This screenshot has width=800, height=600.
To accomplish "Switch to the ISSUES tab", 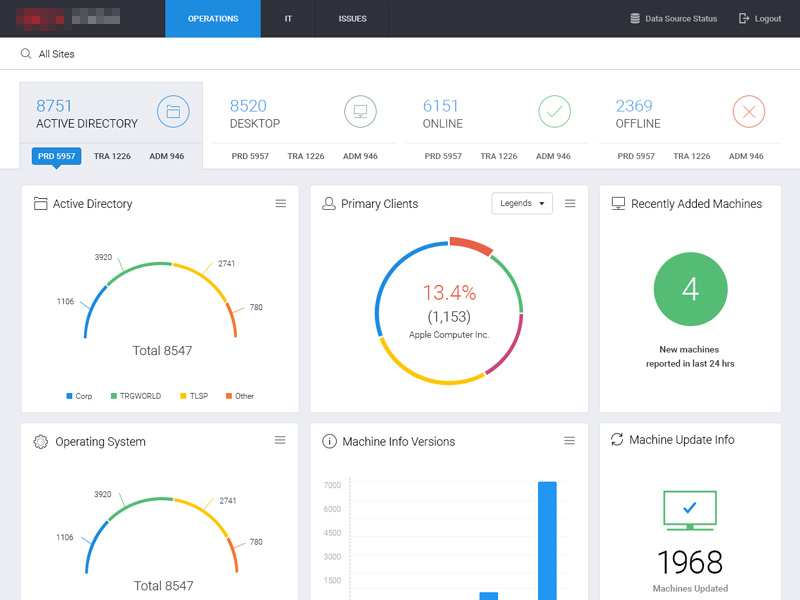I will 352,18.
